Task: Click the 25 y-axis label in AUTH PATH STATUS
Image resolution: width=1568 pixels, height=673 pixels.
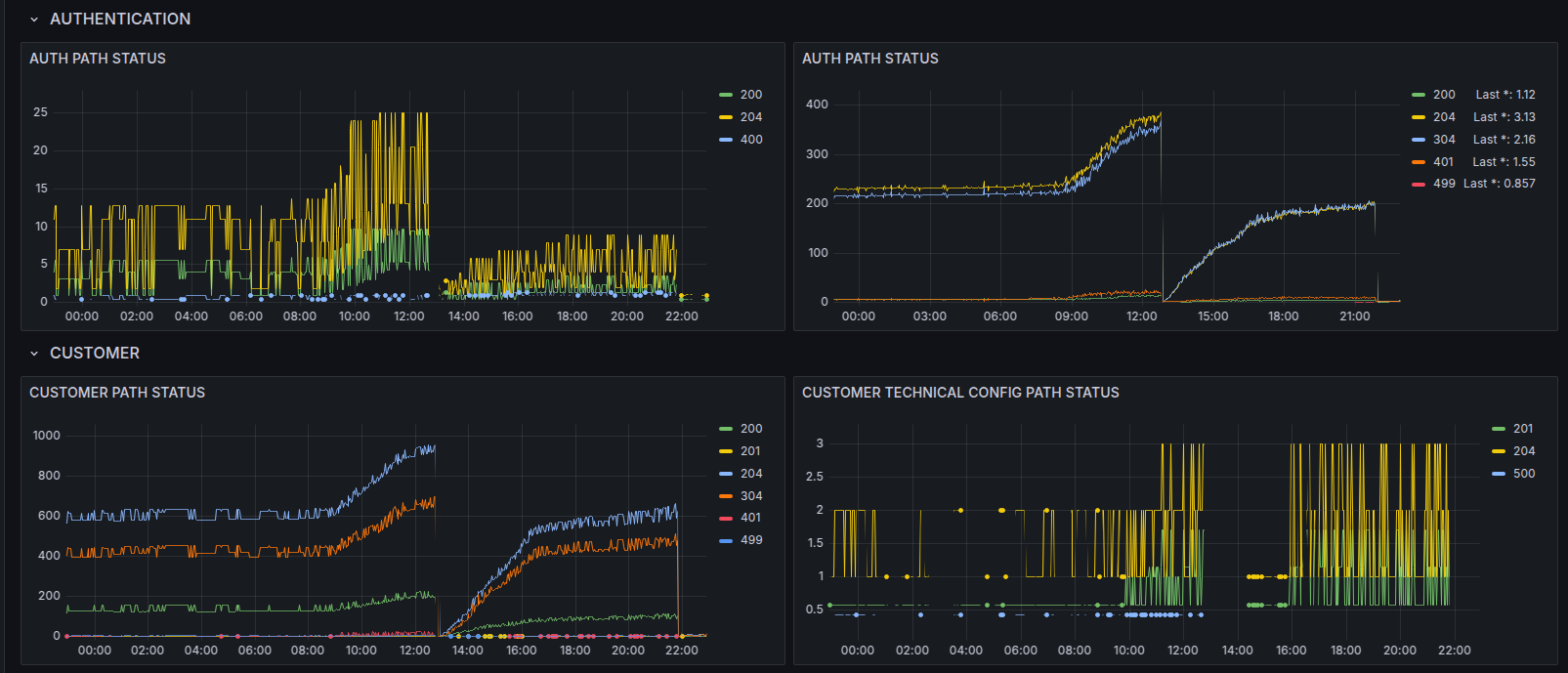Action: 40,112
